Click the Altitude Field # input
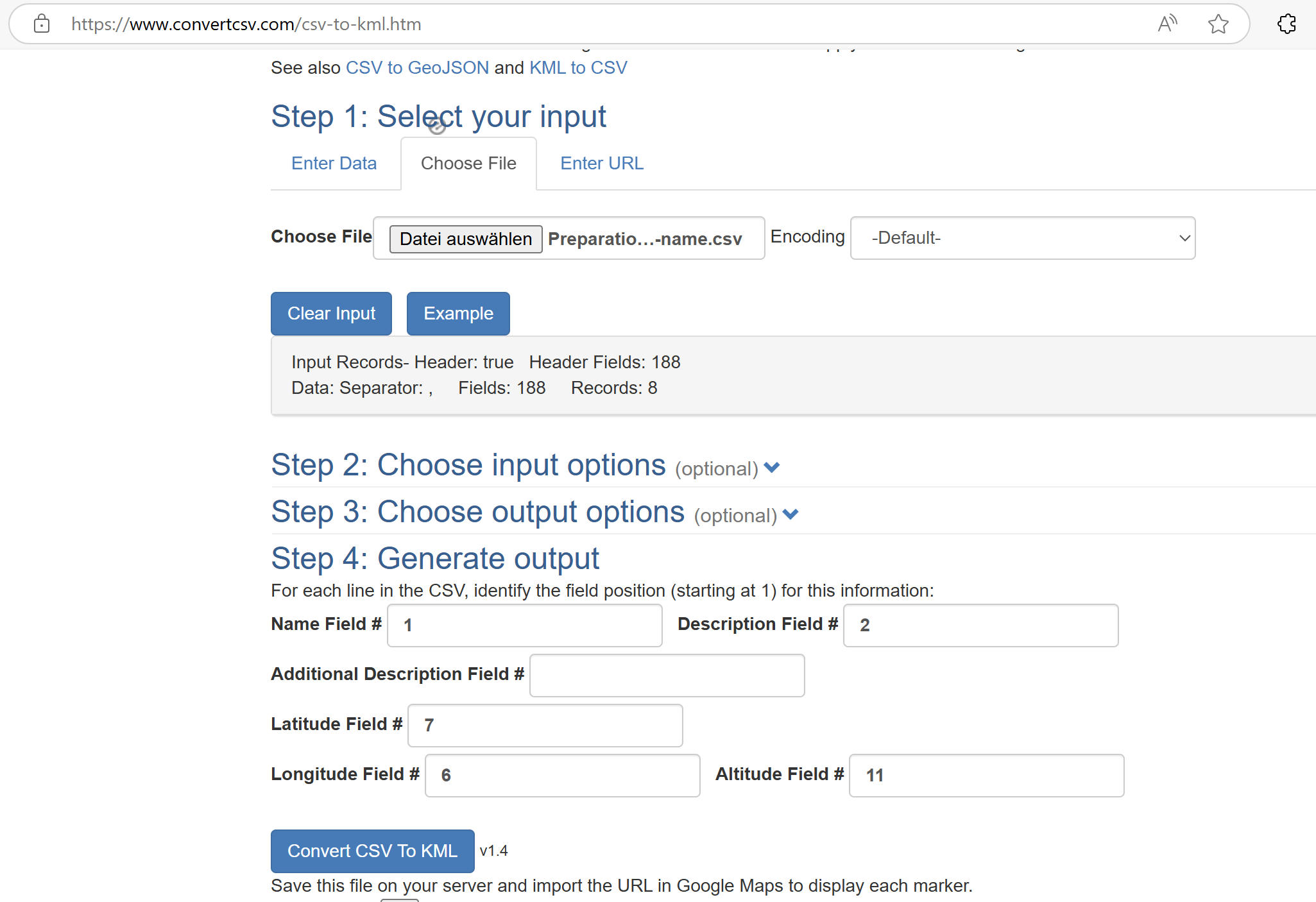 tap(986, 775)
